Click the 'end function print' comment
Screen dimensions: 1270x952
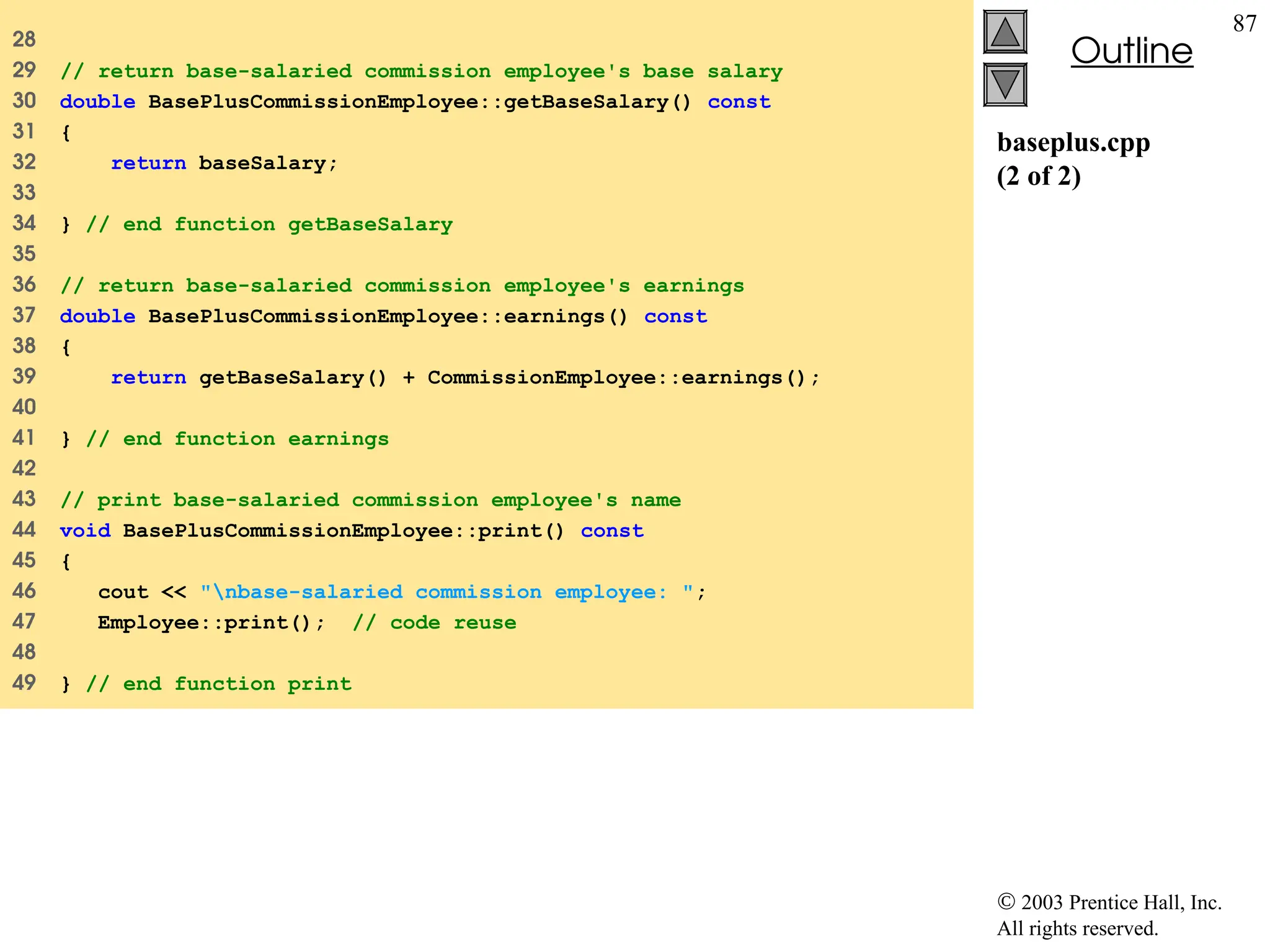pos(219,684)
